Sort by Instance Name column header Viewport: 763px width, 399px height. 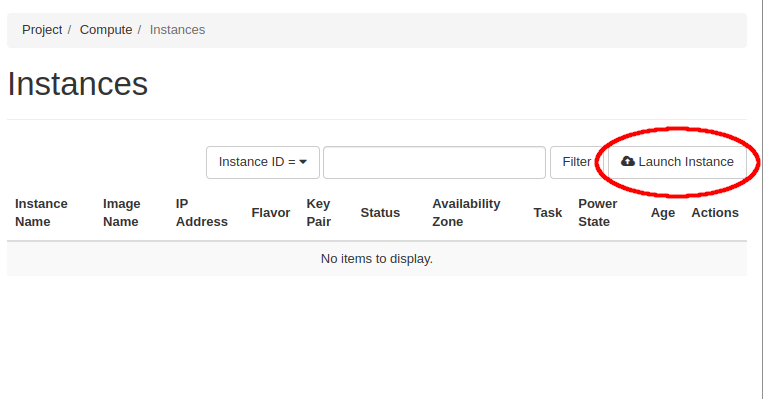[x=41, y=213]
